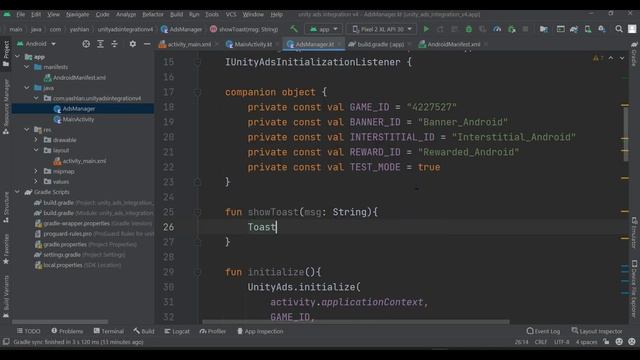Open the Problems tool window
640x360 pixels.
[67, 331]
